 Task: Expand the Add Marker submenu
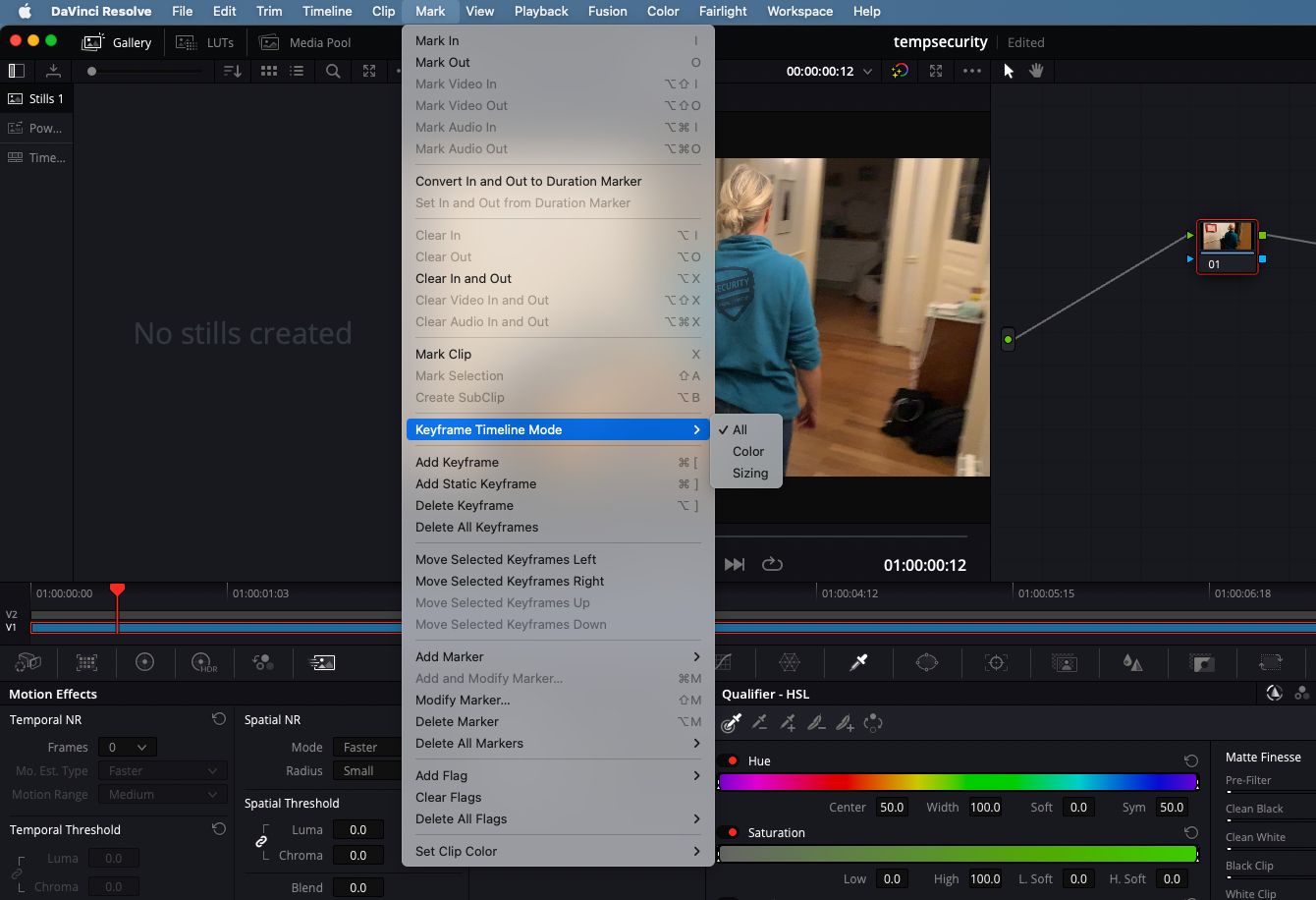[557, 657]
